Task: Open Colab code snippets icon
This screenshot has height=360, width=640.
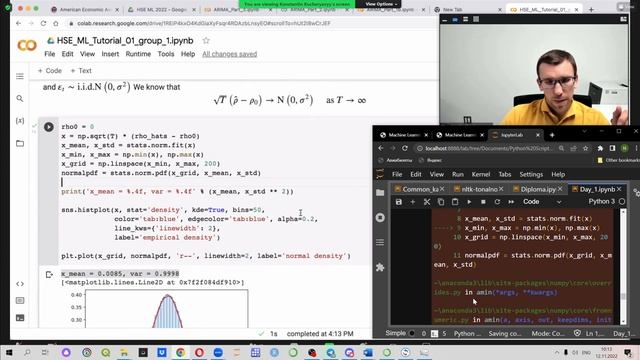Action: (20, 284)
